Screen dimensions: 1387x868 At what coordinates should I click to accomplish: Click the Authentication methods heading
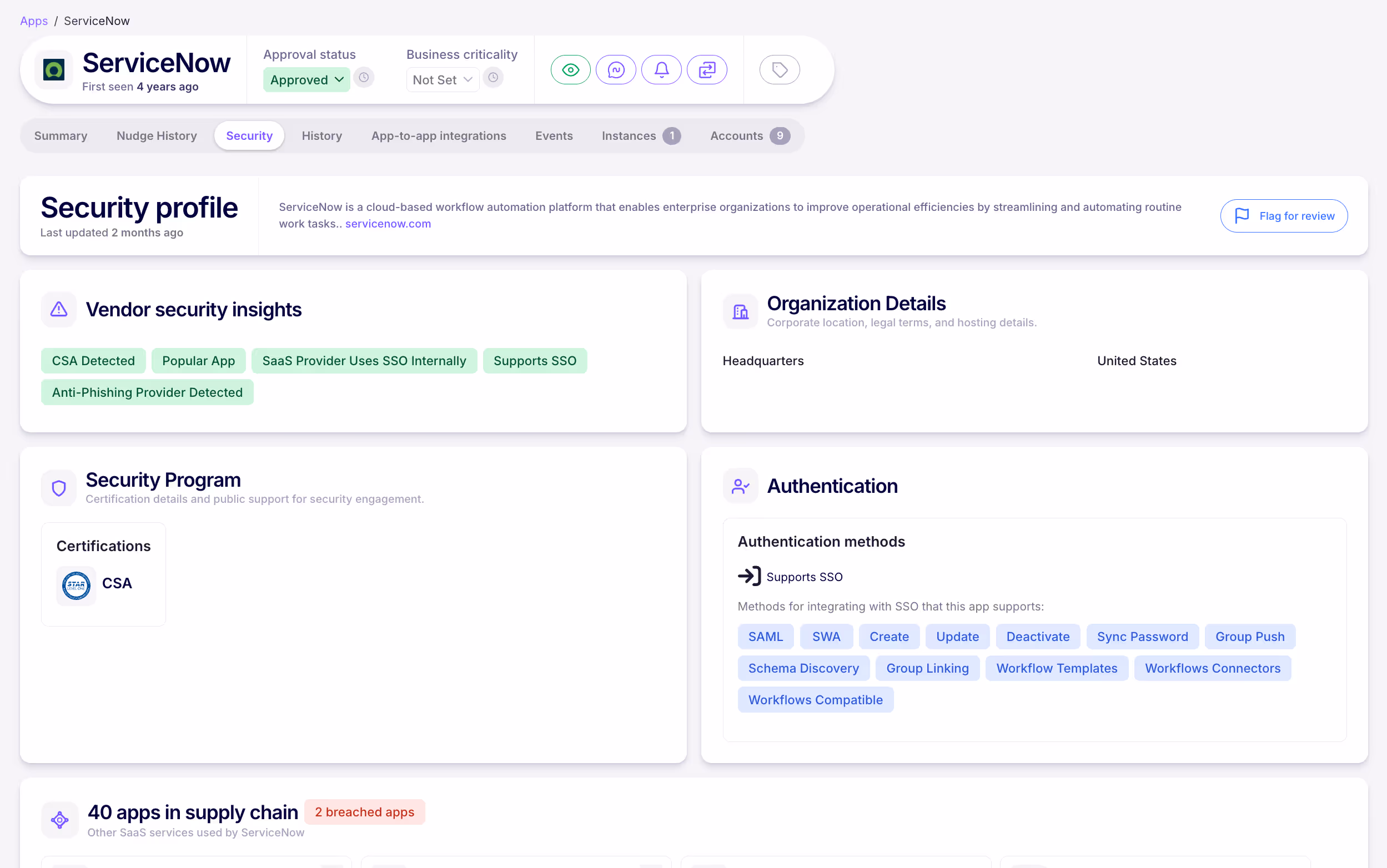821,541
